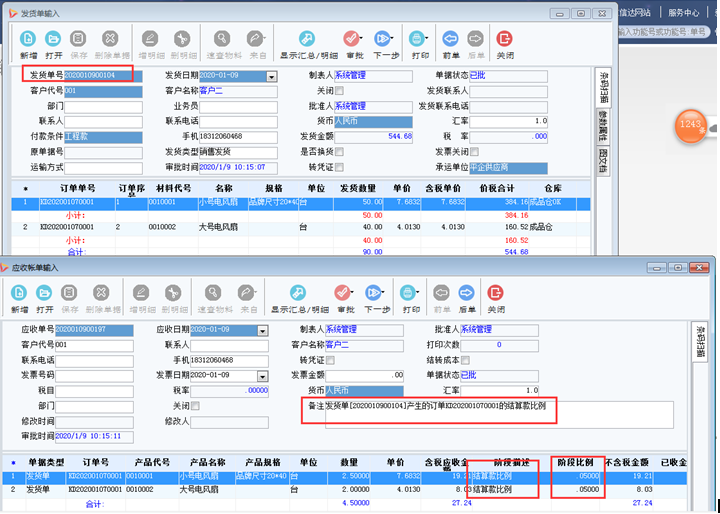
Task: Toggle 转凭证 checkbox in 应收帐单输入 form
Action: point(330,360)
